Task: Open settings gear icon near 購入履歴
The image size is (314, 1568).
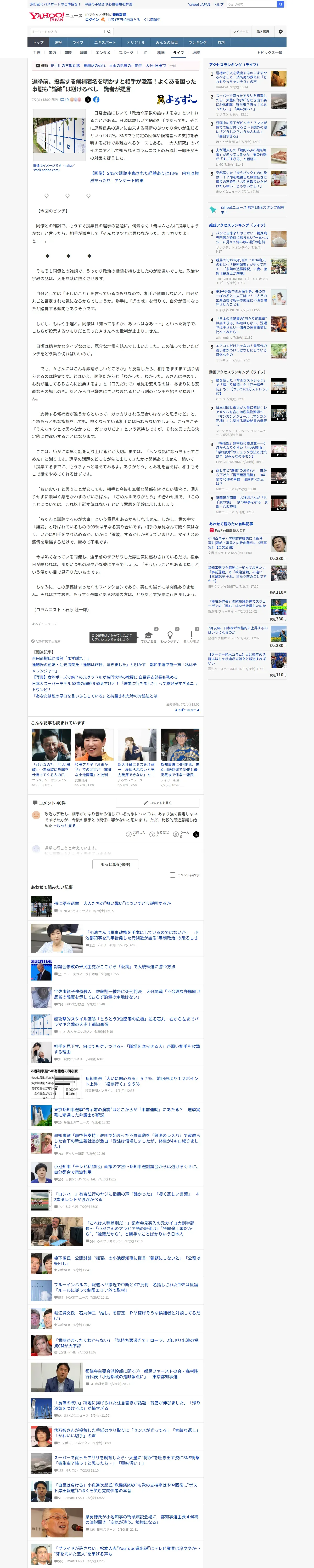Action: (281, 32)
